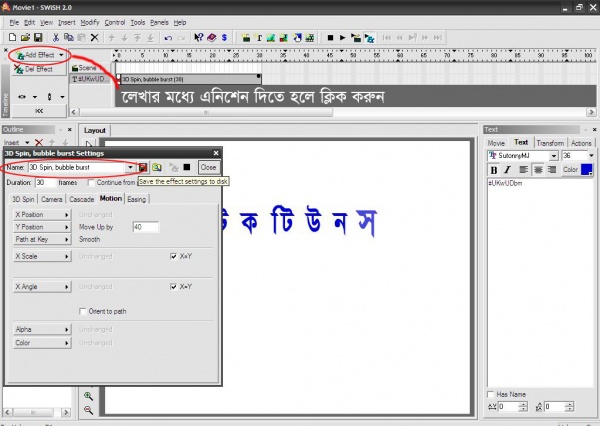Viewport: 600px width, 426px height.
Task: Open the Modify menu
Action: 90,23
